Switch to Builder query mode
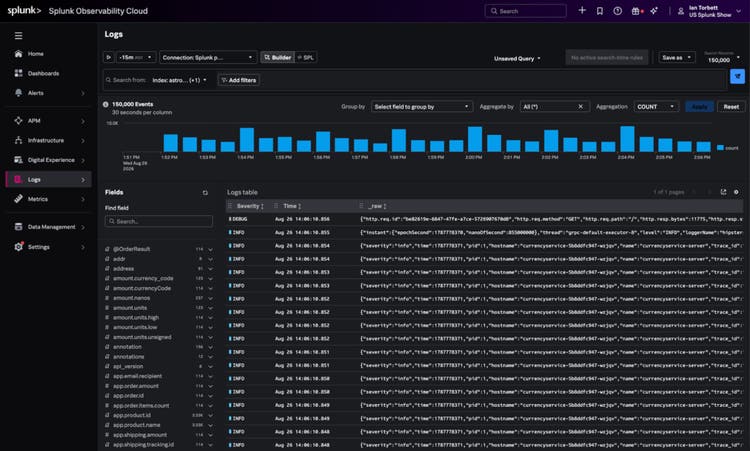750x451 pixels. tap(278, 57)
